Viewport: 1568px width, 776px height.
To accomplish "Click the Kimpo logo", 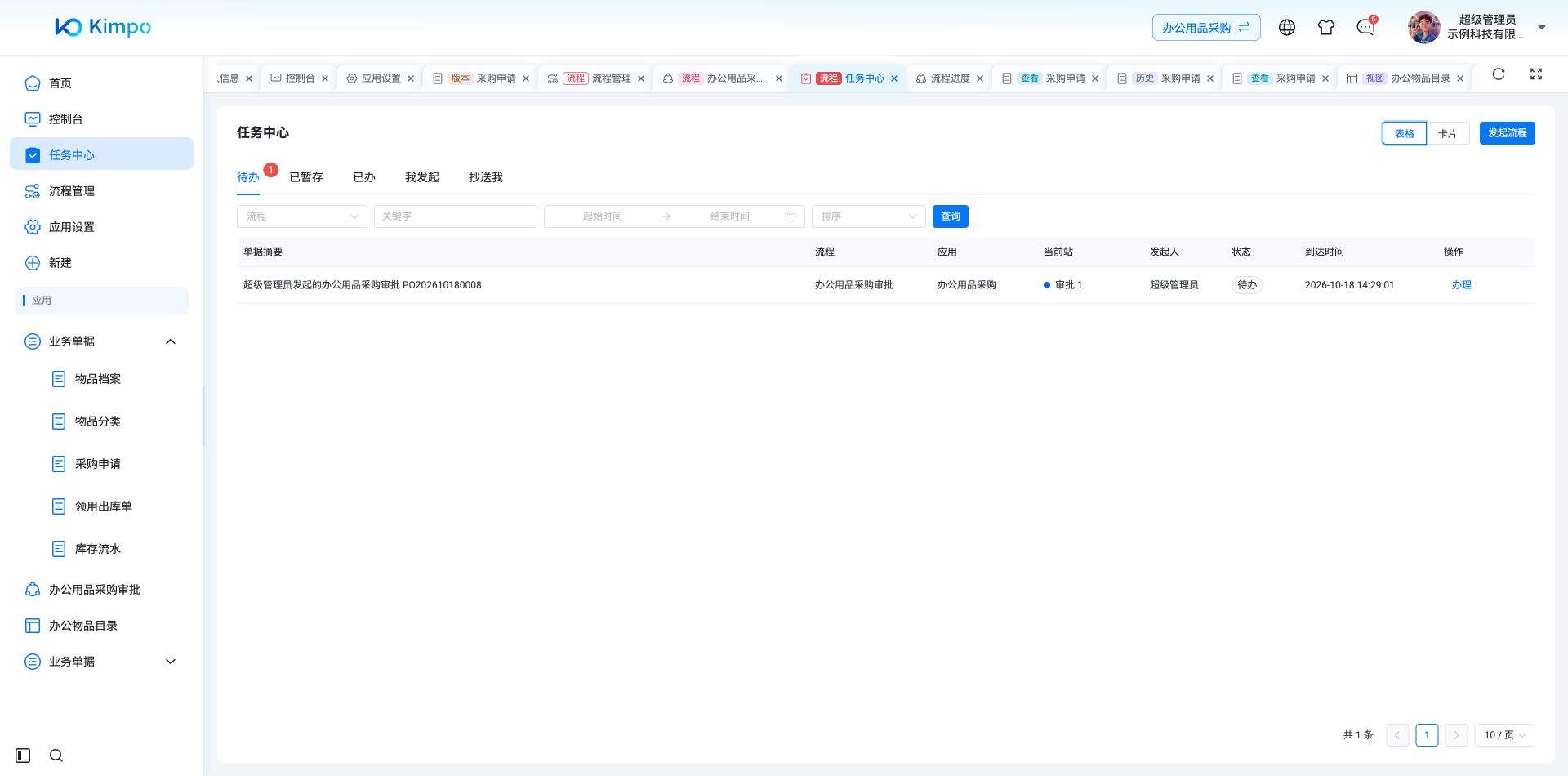I will click(x=103, y=27).
